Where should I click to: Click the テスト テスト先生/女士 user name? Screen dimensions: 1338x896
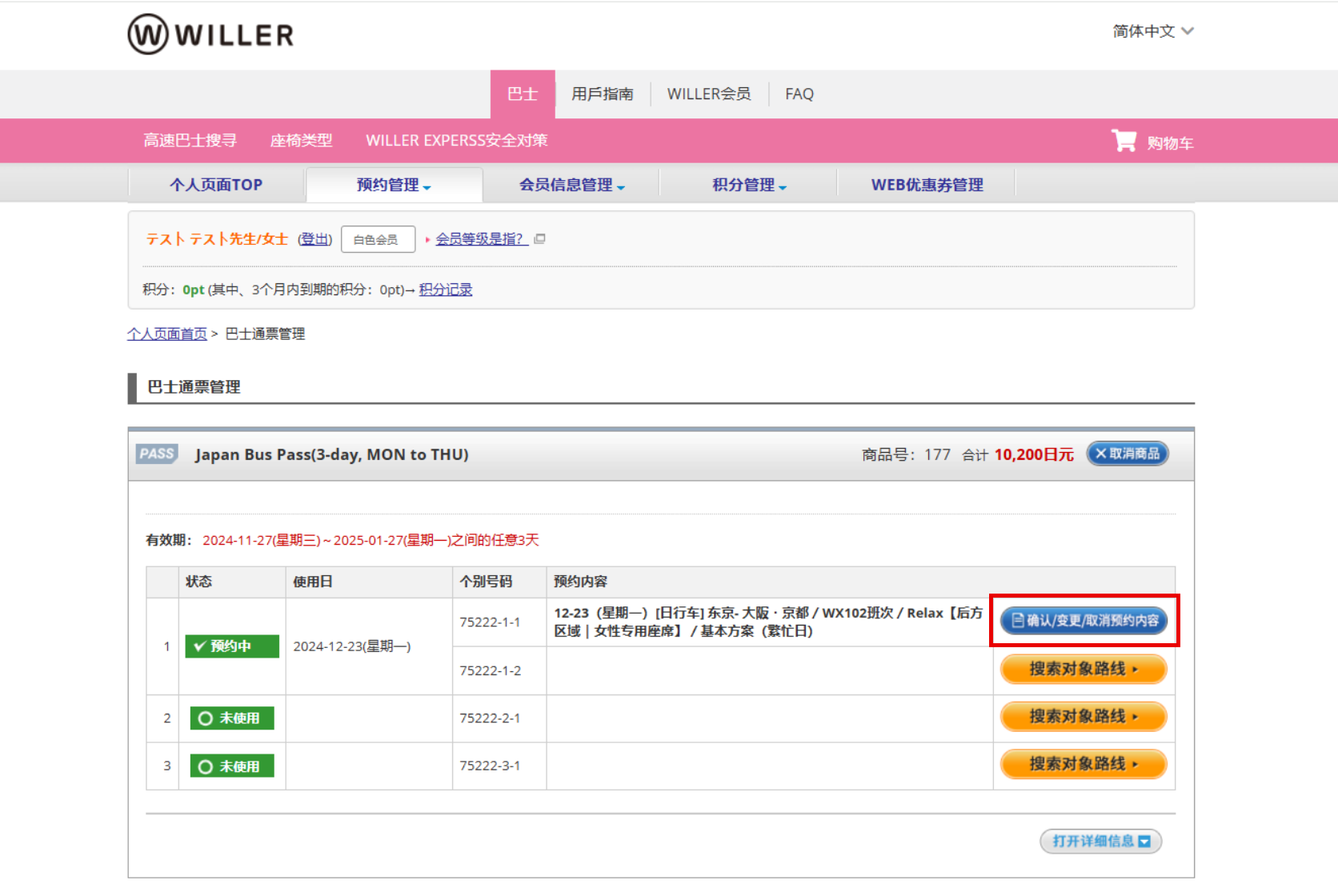216,239
